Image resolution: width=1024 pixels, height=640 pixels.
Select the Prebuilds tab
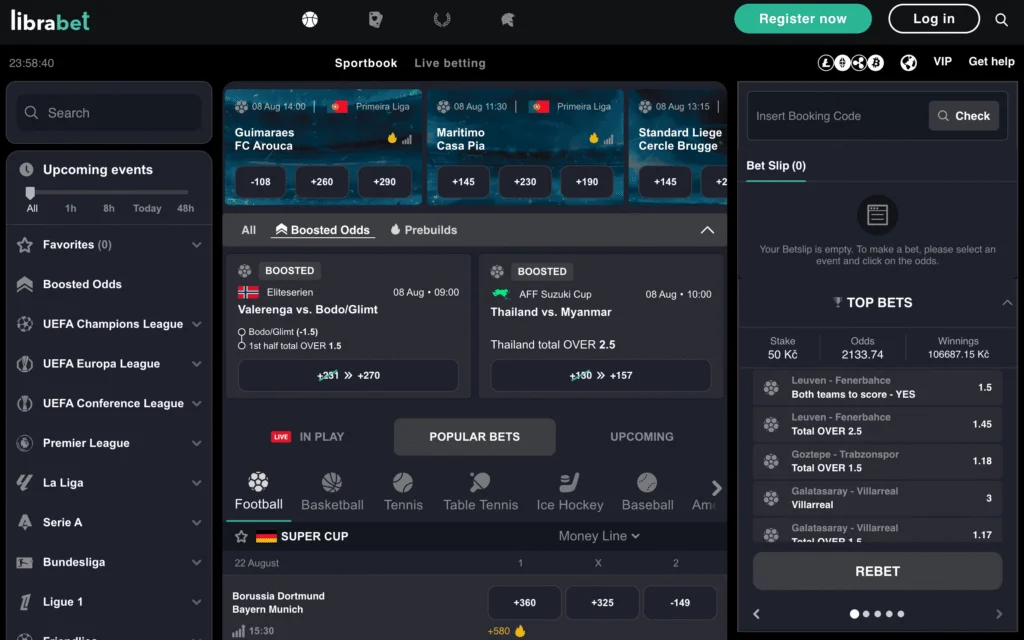[424, 230]
